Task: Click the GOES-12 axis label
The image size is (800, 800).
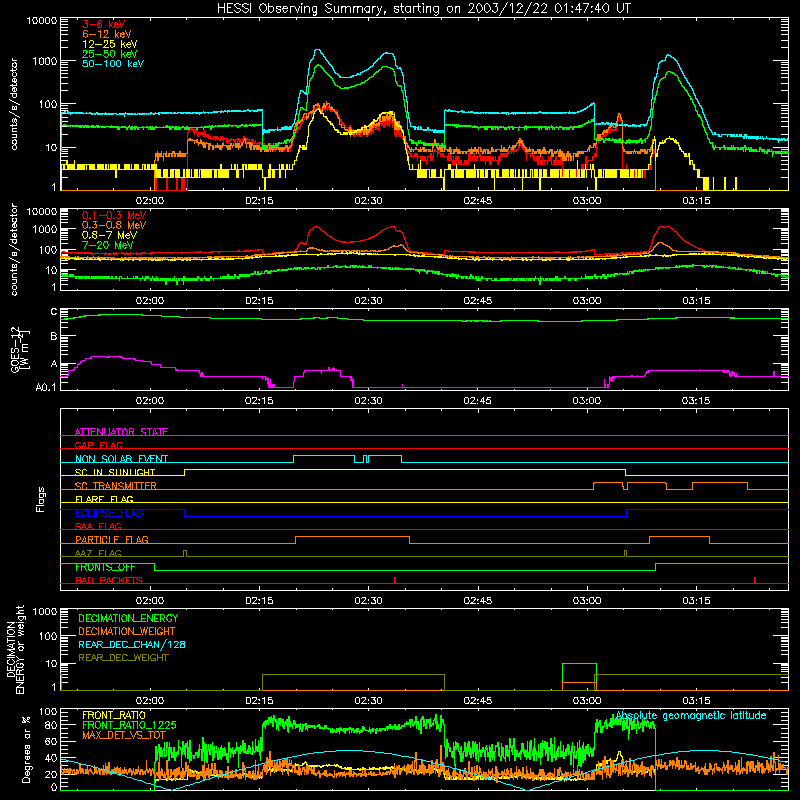Action: click(x=19, y=349)
